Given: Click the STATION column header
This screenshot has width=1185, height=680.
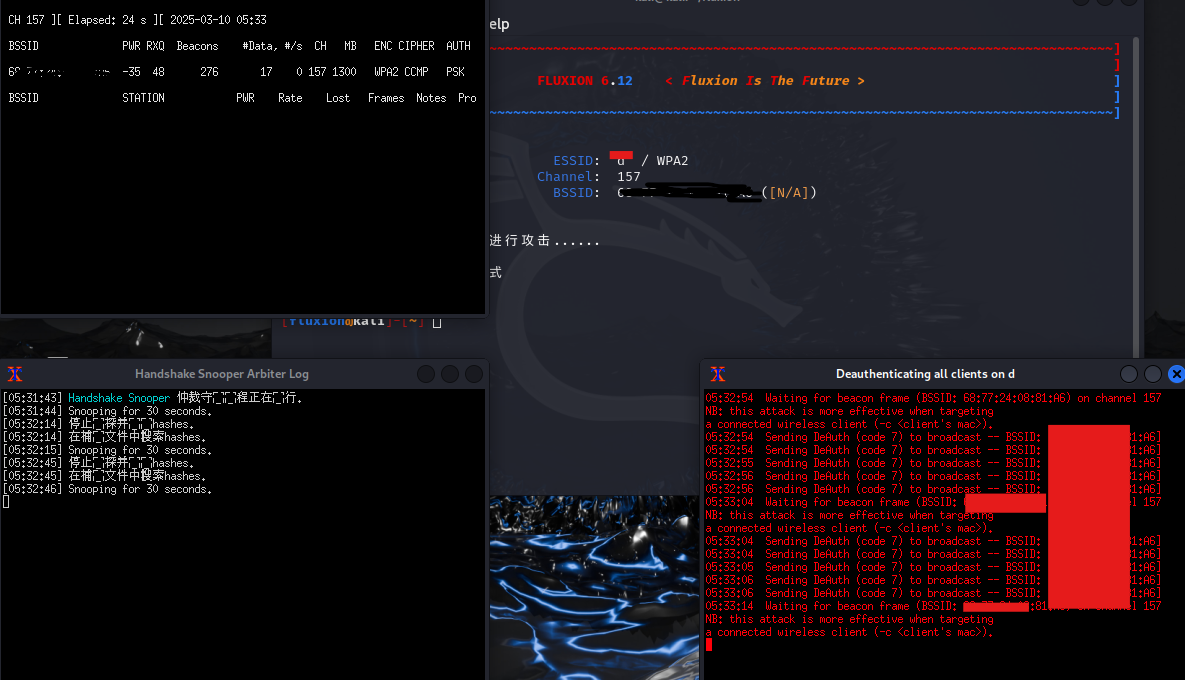Looking at the screenshot, I should (144, 98).
